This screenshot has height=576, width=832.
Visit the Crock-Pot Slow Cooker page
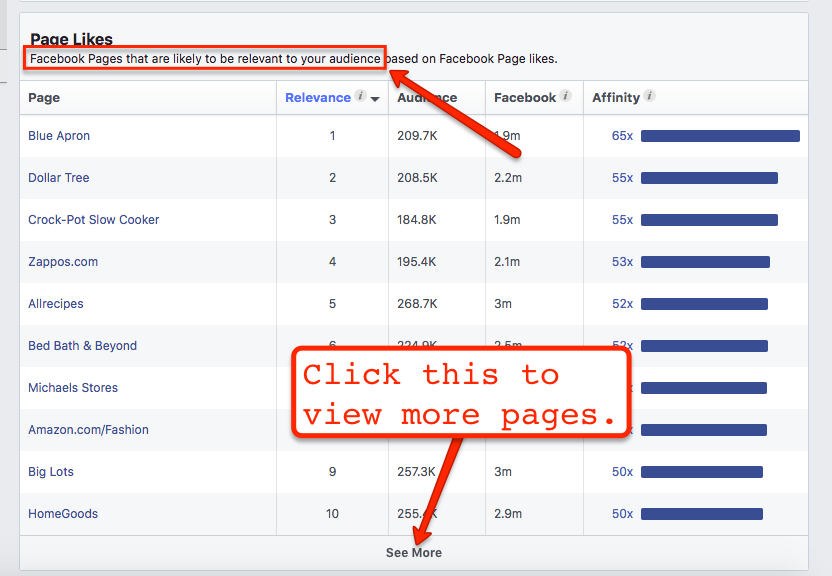point(93,220)
